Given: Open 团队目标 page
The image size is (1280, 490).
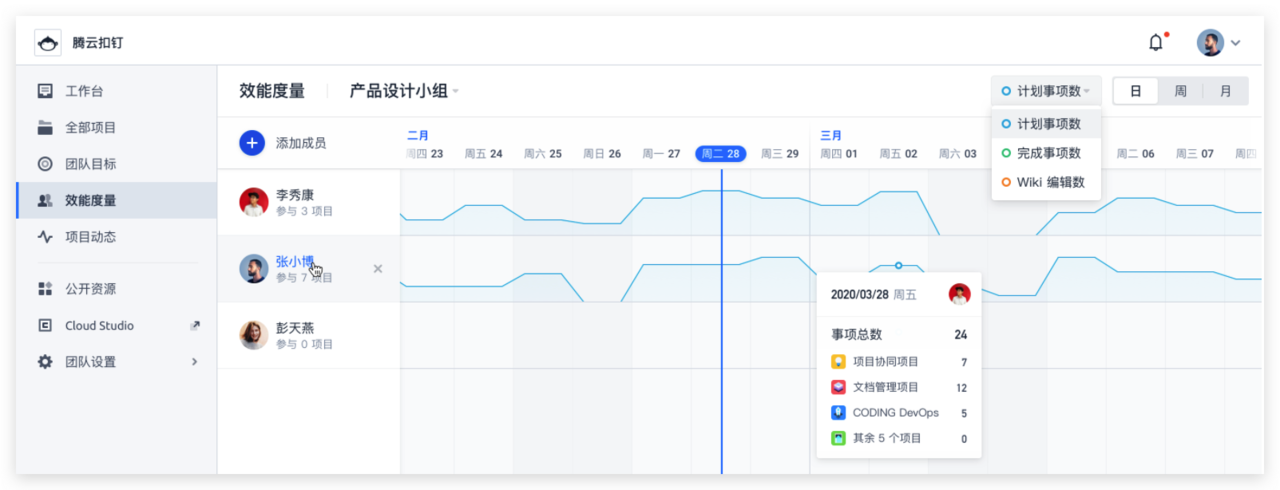Looking at the screenshot, I should (x=116, y=164).
